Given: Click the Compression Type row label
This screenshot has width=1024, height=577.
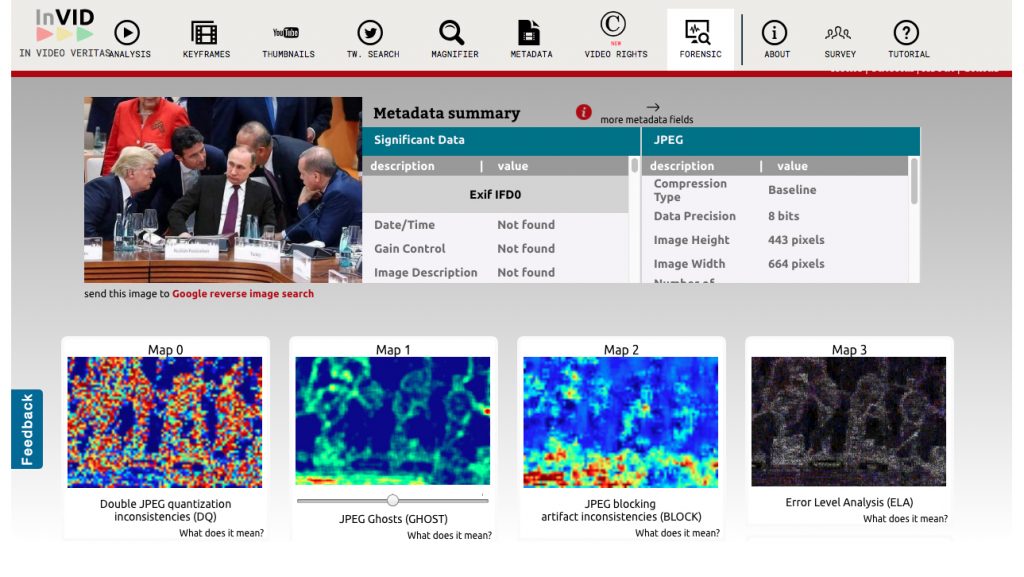Looking at the screenshot, I should click(690, 190).
